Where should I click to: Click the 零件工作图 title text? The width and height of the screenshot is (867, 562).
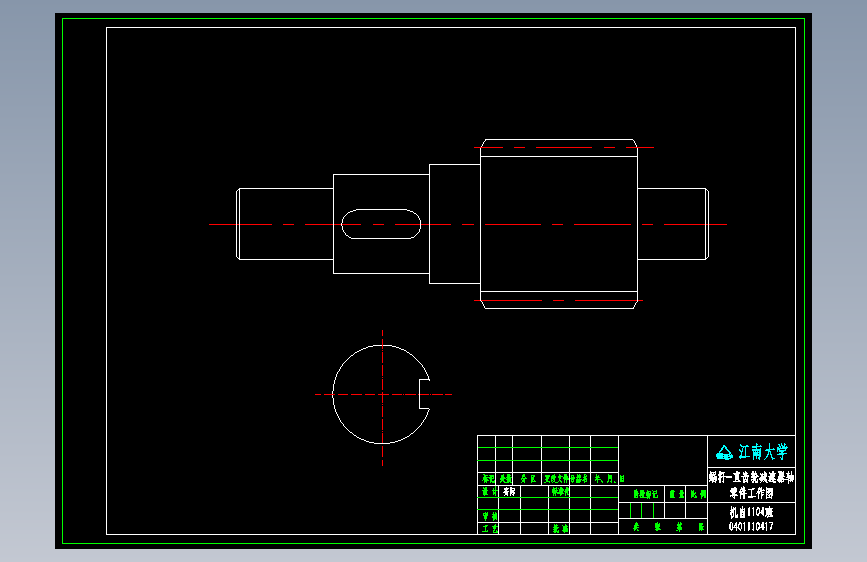[751, 492]
